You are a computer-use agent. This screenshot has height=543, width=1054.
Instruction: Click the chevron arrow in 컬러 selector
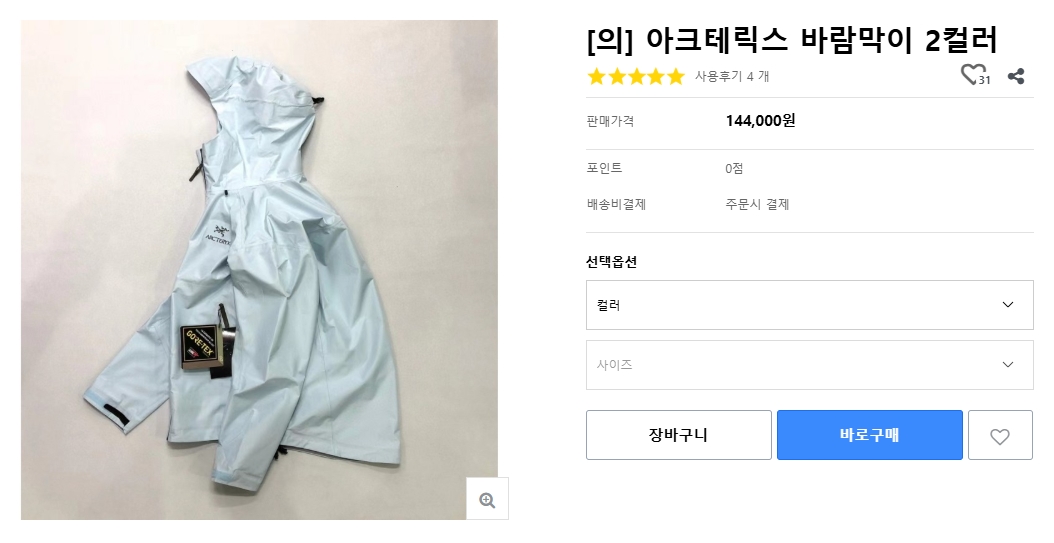pyautogui.click(x=1007, y=305)
